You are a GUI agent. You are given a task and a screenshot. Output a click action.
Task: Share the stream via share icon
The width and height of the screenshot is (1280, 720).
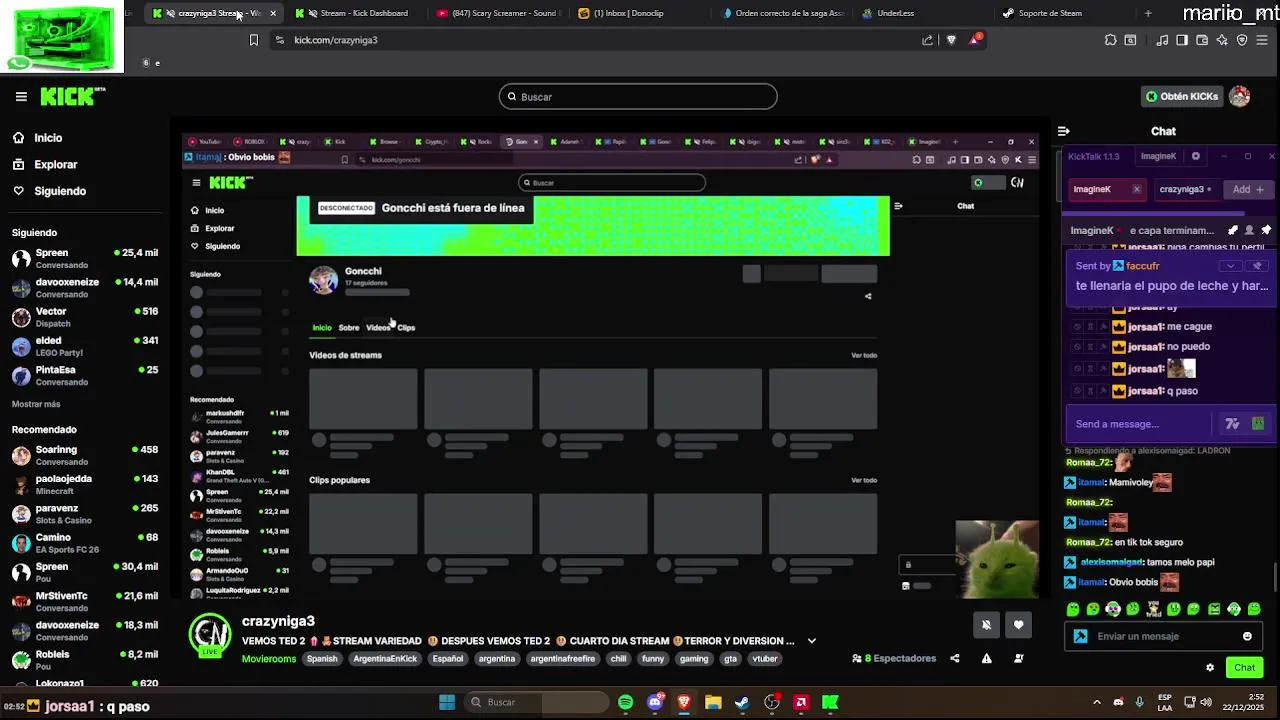pos(955,658)
